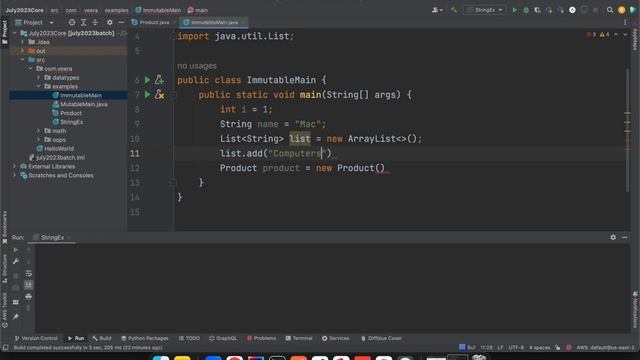Open the editor tabs more-options menu

click(625, 22)
